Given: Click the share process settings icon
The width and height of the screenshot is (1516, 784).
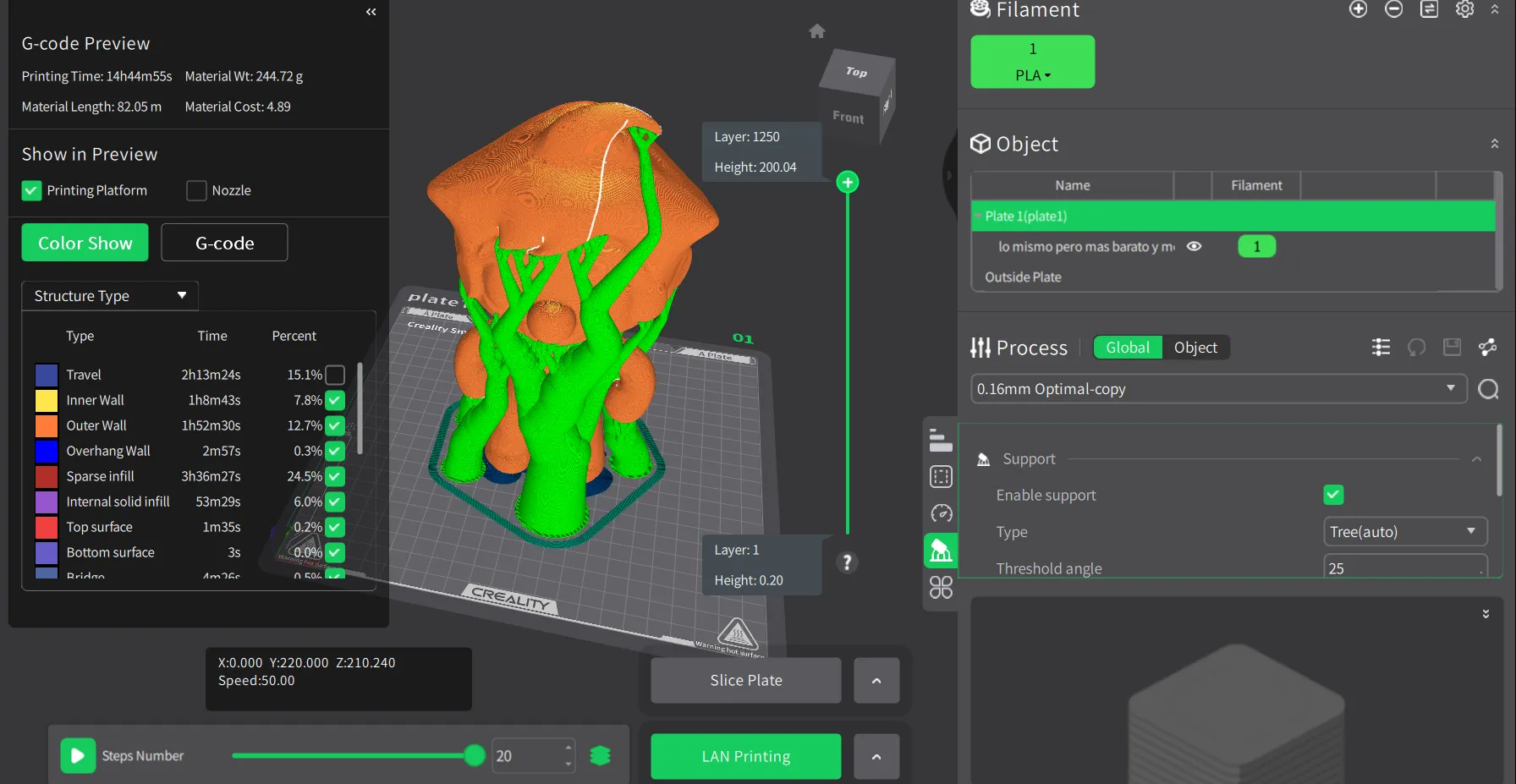Looking at the screenshot, I should coord(1487,348).
